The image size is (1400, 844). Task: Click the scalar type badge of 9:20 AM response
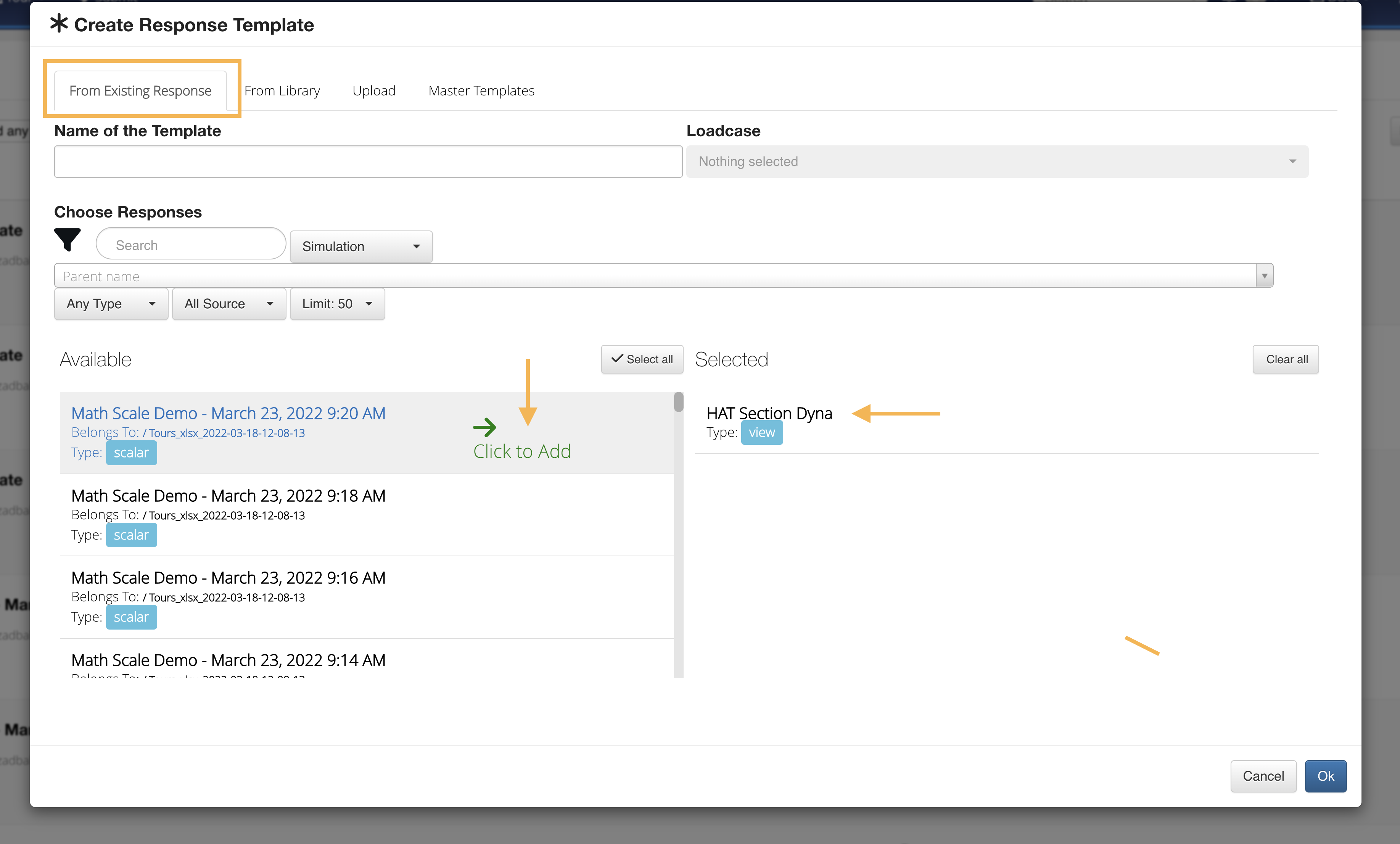click(x=131, y=453)
